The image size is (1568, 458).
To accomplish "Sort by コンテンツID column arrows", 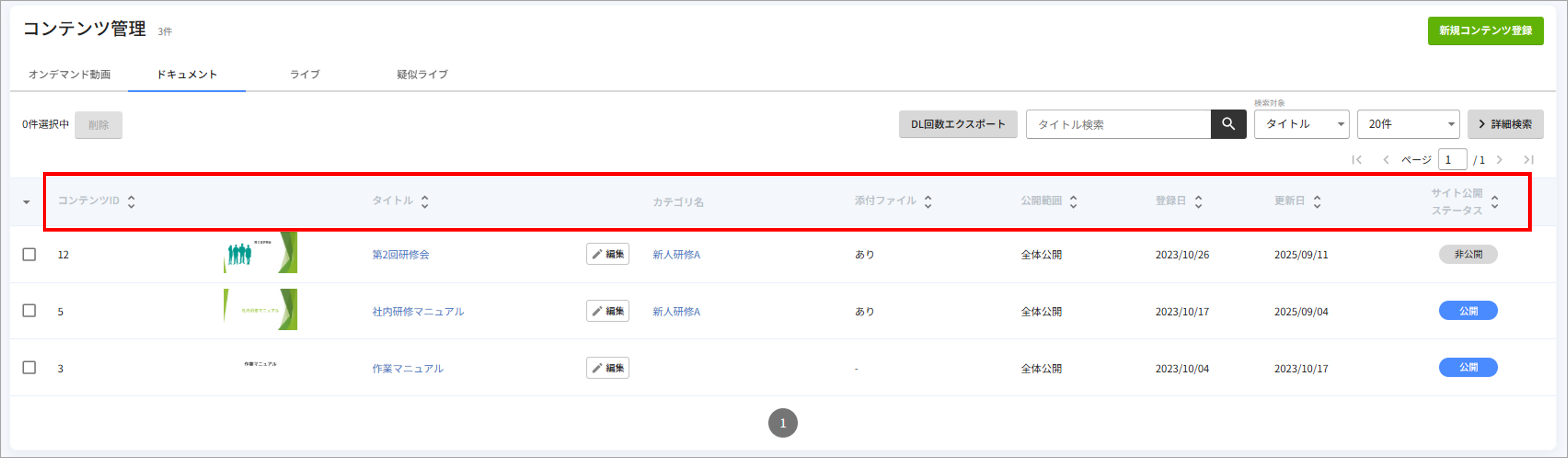I will click(131, 201).
